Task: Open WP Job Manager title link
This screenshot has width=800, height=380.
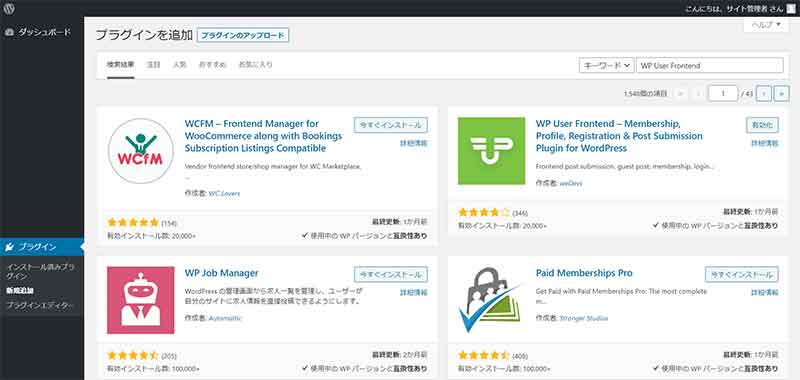Action: tap(221, 273)
